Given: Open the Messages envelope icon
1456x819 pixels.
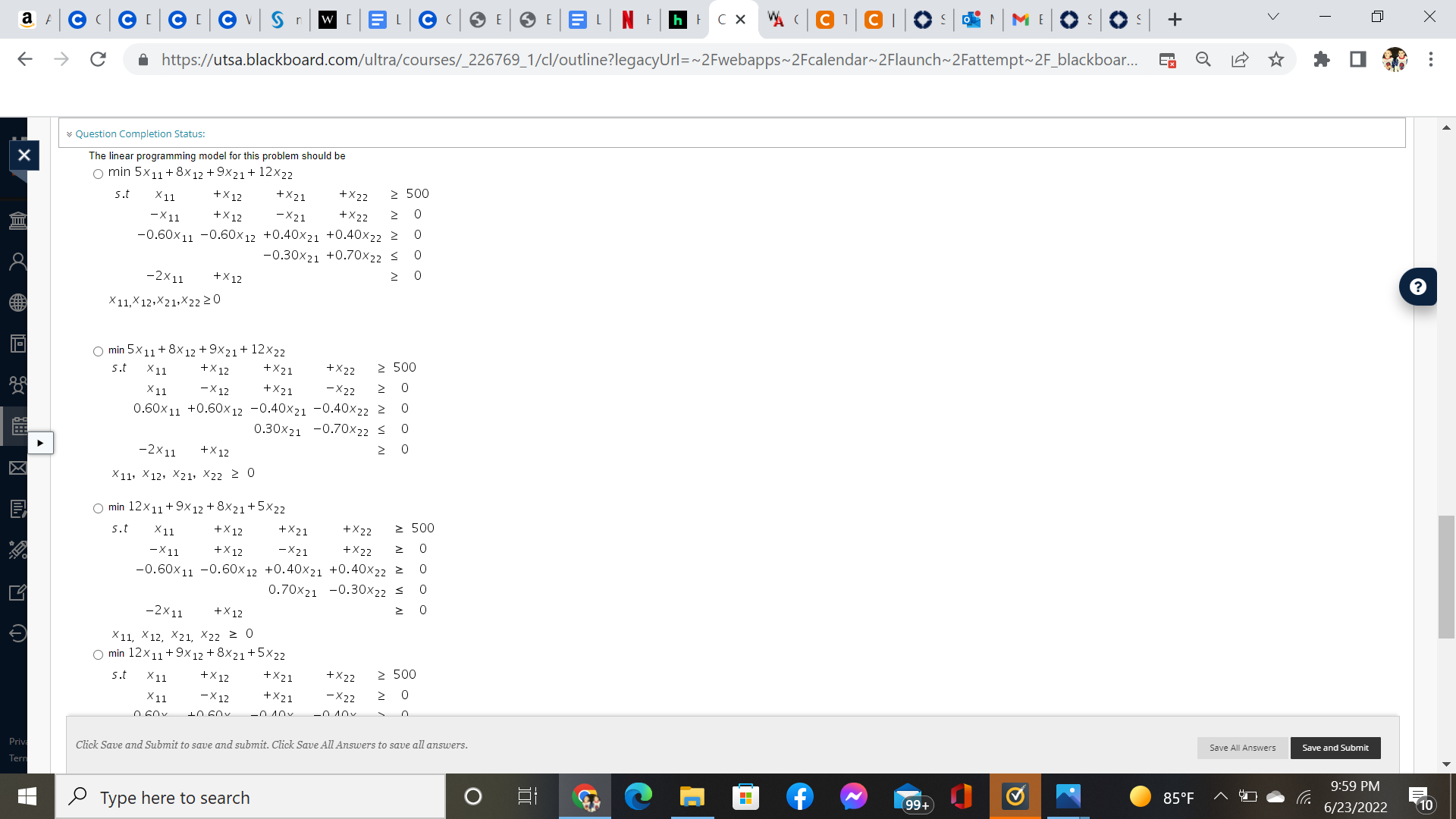Looking at the screenshot, I should 17,468.
